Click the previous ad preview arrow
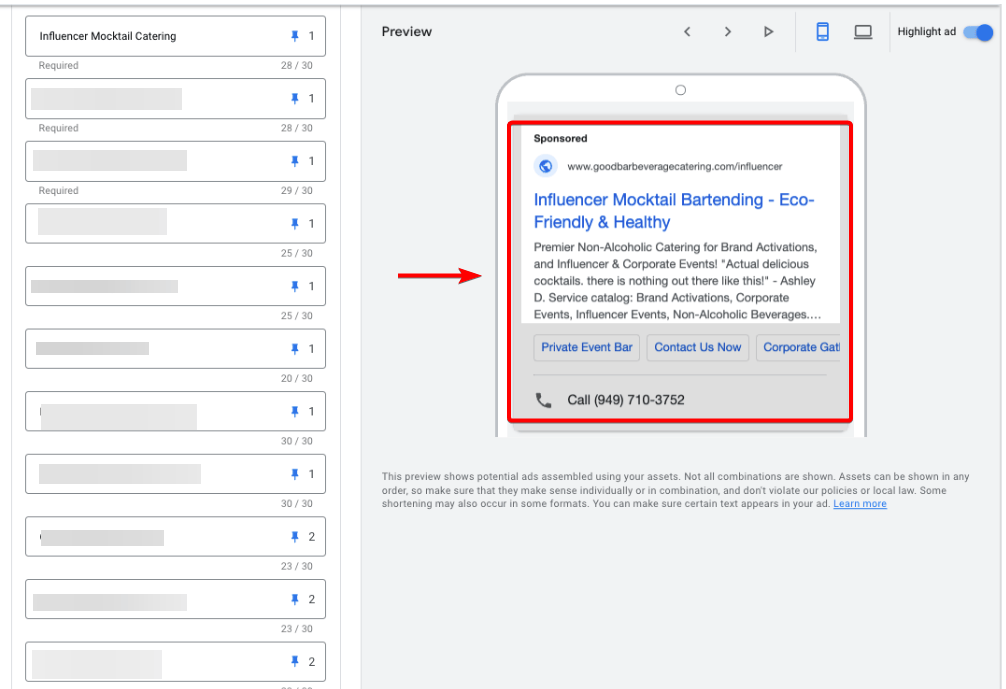This screenshot has width=1006, height=689. click(x=687, y=32)
